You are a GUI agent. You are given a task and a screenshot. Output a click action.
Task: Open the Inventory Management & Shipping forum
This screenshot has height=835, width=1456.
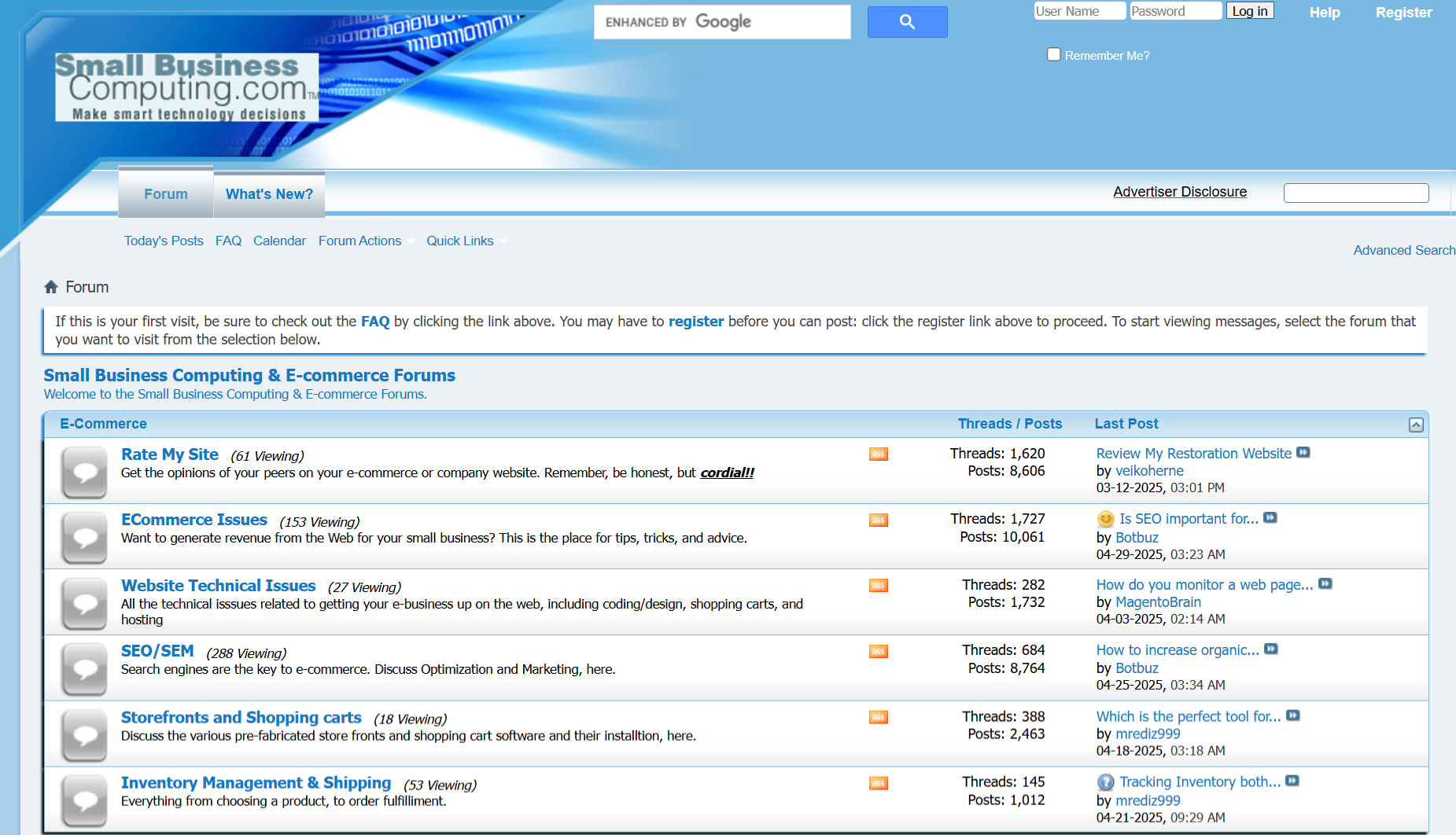(256, 783)
